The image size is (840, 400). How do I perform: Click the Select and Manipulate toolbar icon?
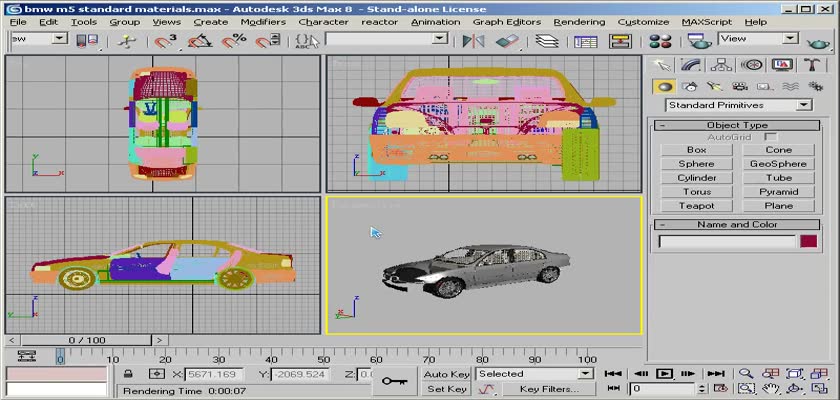127,41
